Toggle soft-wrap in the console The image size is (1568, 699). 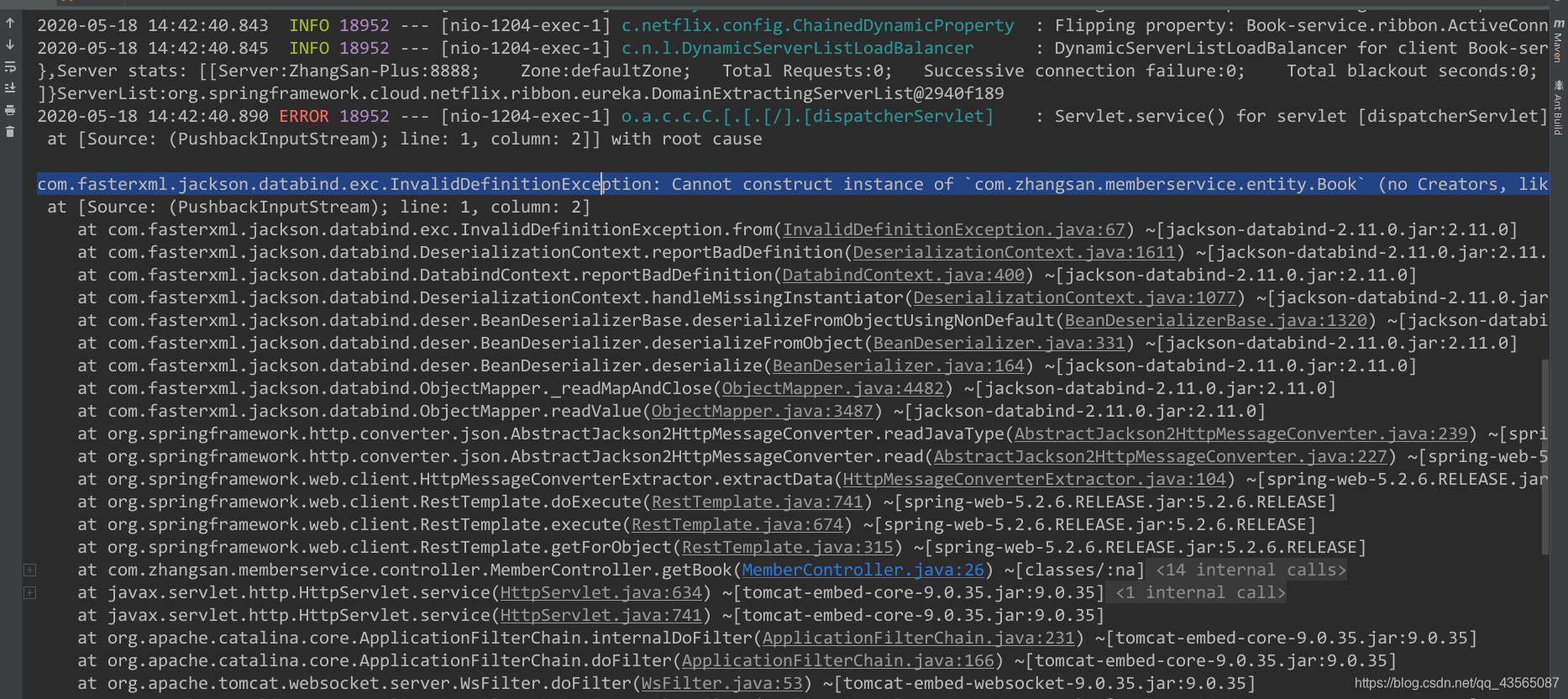point(10,66)
